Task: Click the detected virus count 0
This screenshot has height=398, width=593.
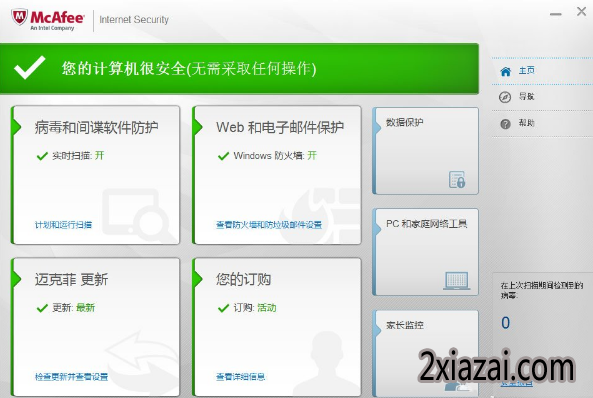Action: (x=506, y=323)
